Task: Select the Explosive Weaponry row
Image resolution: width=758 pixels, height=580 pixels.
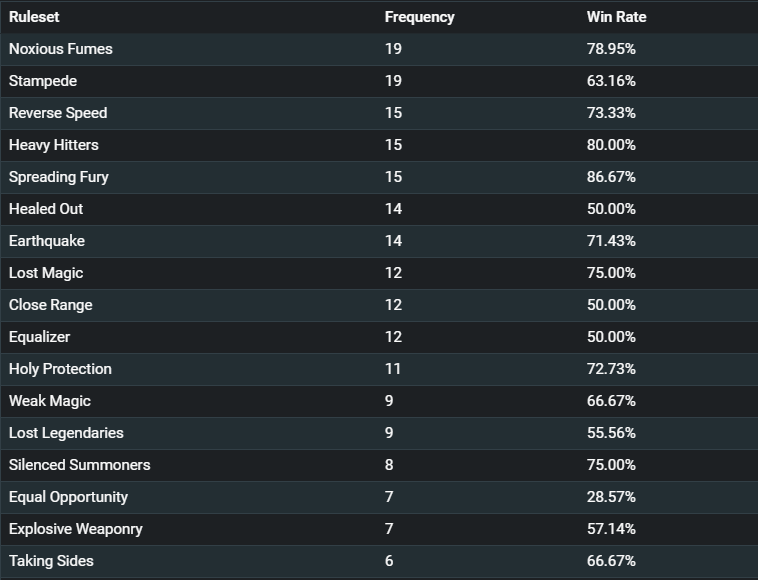Action: [x=379, y=529]
